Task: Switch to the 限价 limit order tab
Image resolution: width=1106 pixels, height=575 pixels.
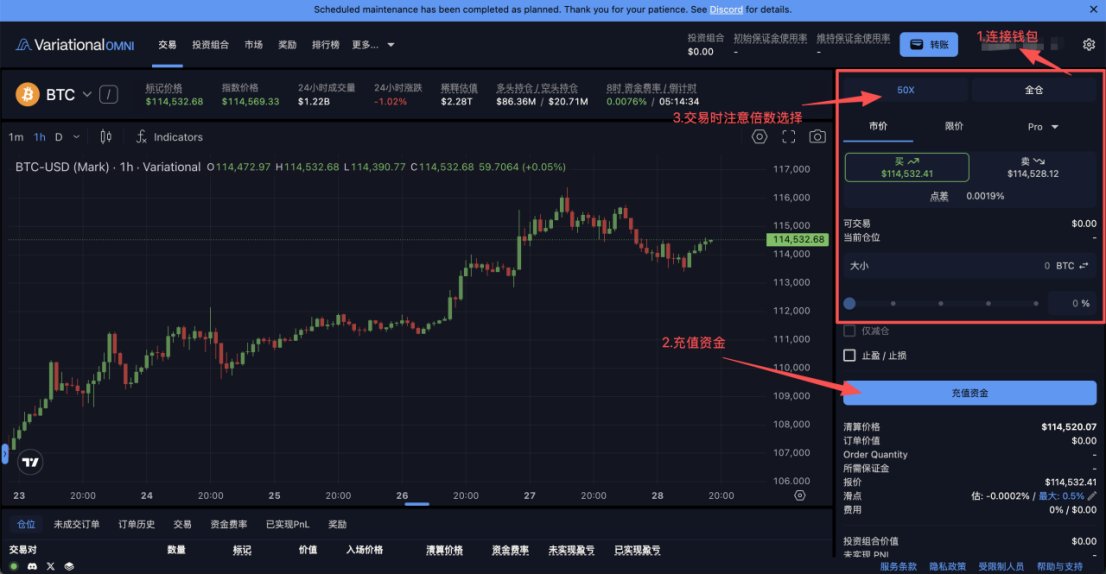Action: [954, 126]
